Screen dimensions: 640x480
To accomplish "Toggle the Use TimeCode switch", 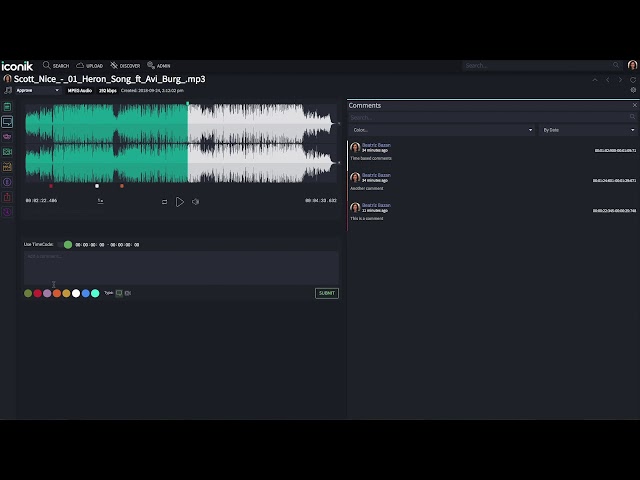I will tap(64, 244).
